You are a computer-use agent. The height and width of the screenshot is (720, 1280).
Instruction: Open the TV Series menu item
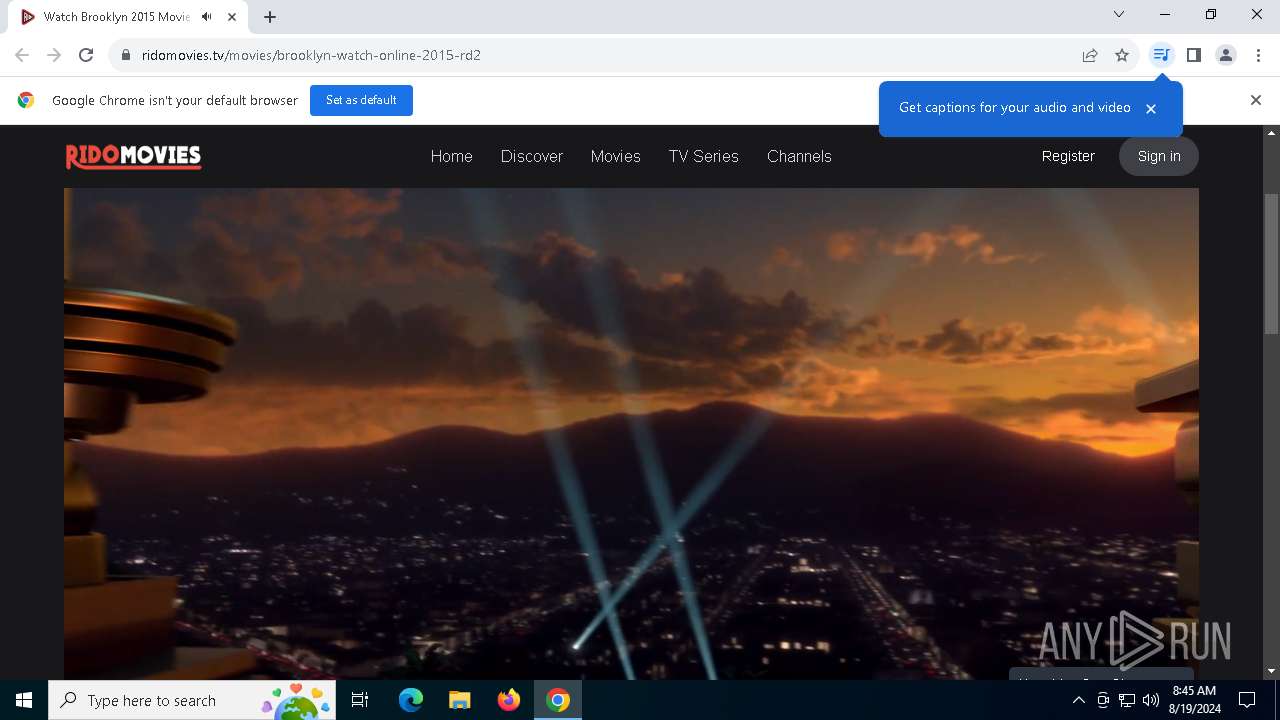(x=704, y=156)
